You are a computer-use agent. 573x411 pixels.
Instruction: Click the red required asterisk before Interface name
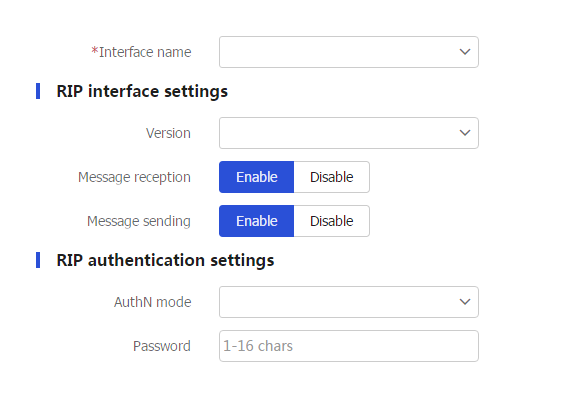click(x=95, y=51)
